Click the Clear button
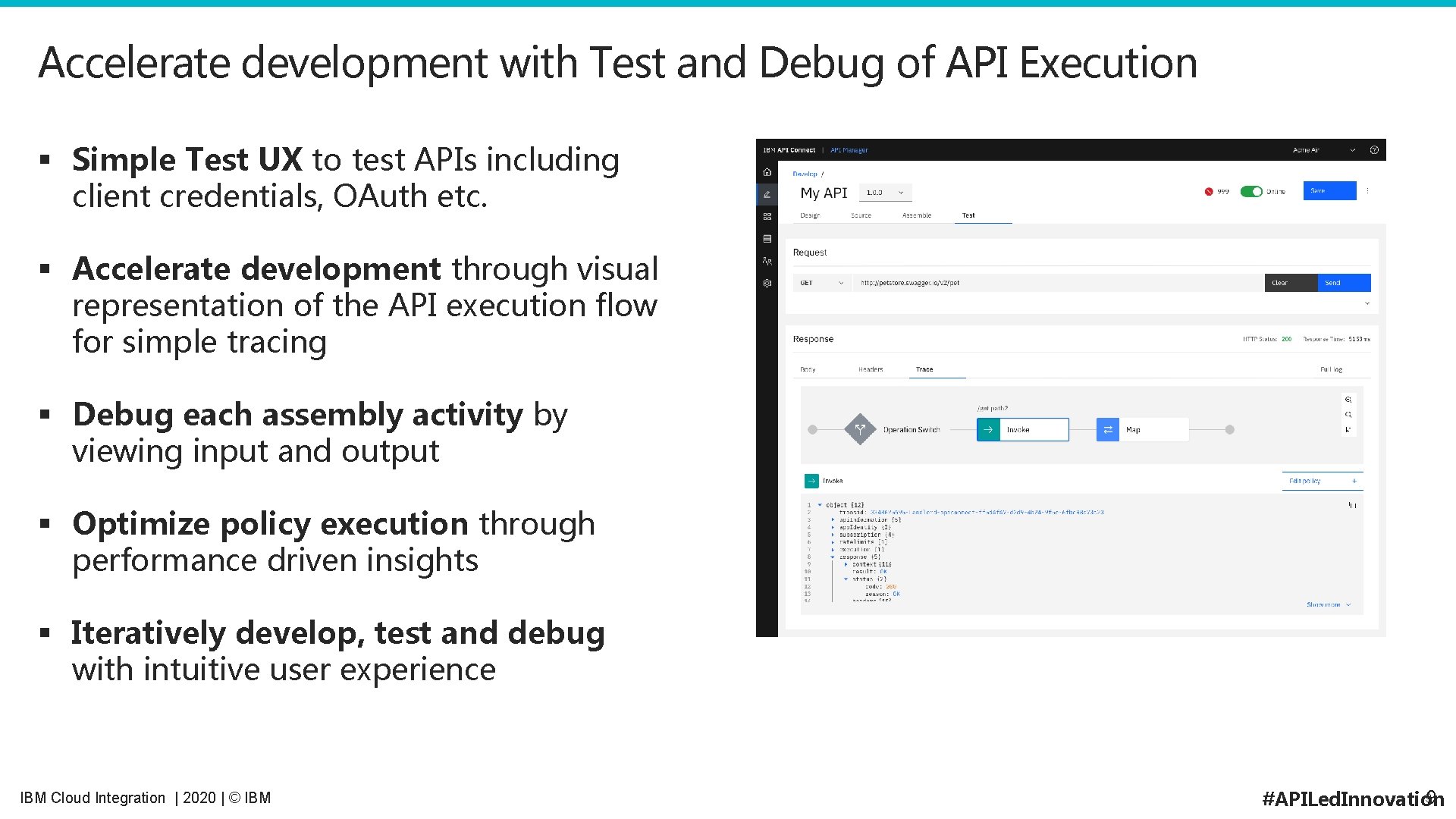1456x819 pixels. click(1290, 283)
